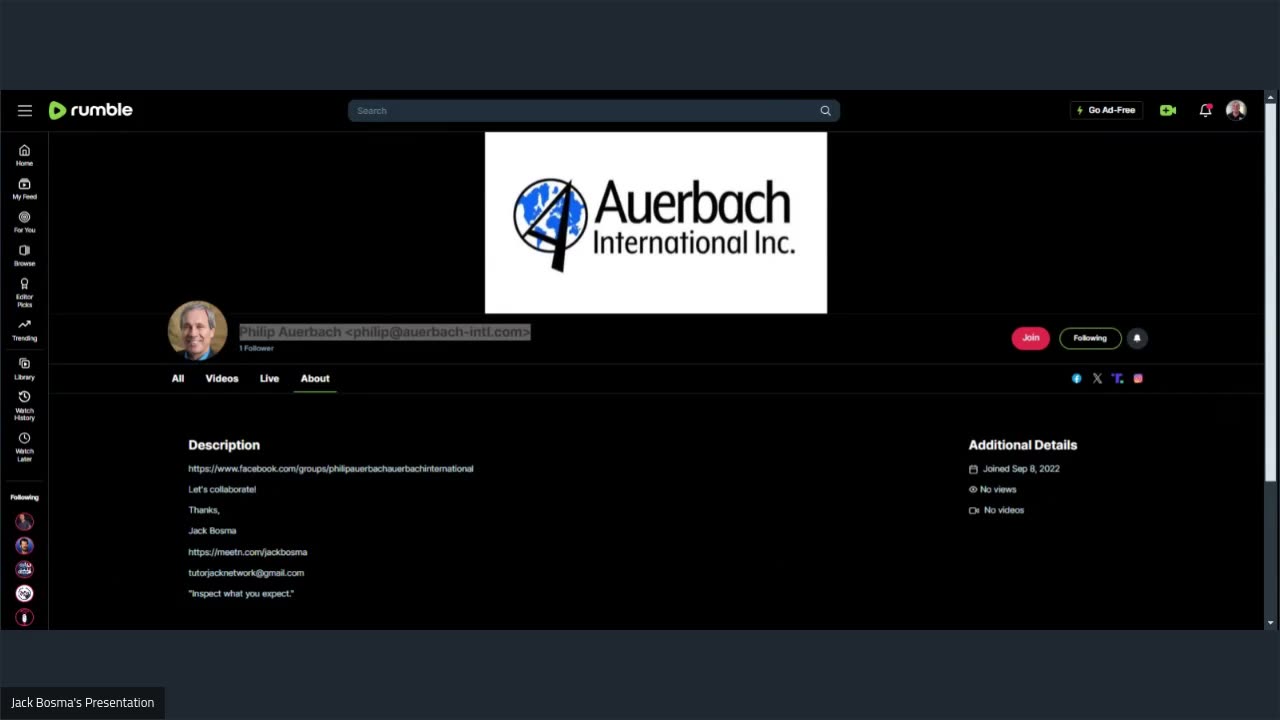This screenshot has height=720, width=1280.
Task: Click the page scrollbar down arrow
Action: coord(1271,623)
